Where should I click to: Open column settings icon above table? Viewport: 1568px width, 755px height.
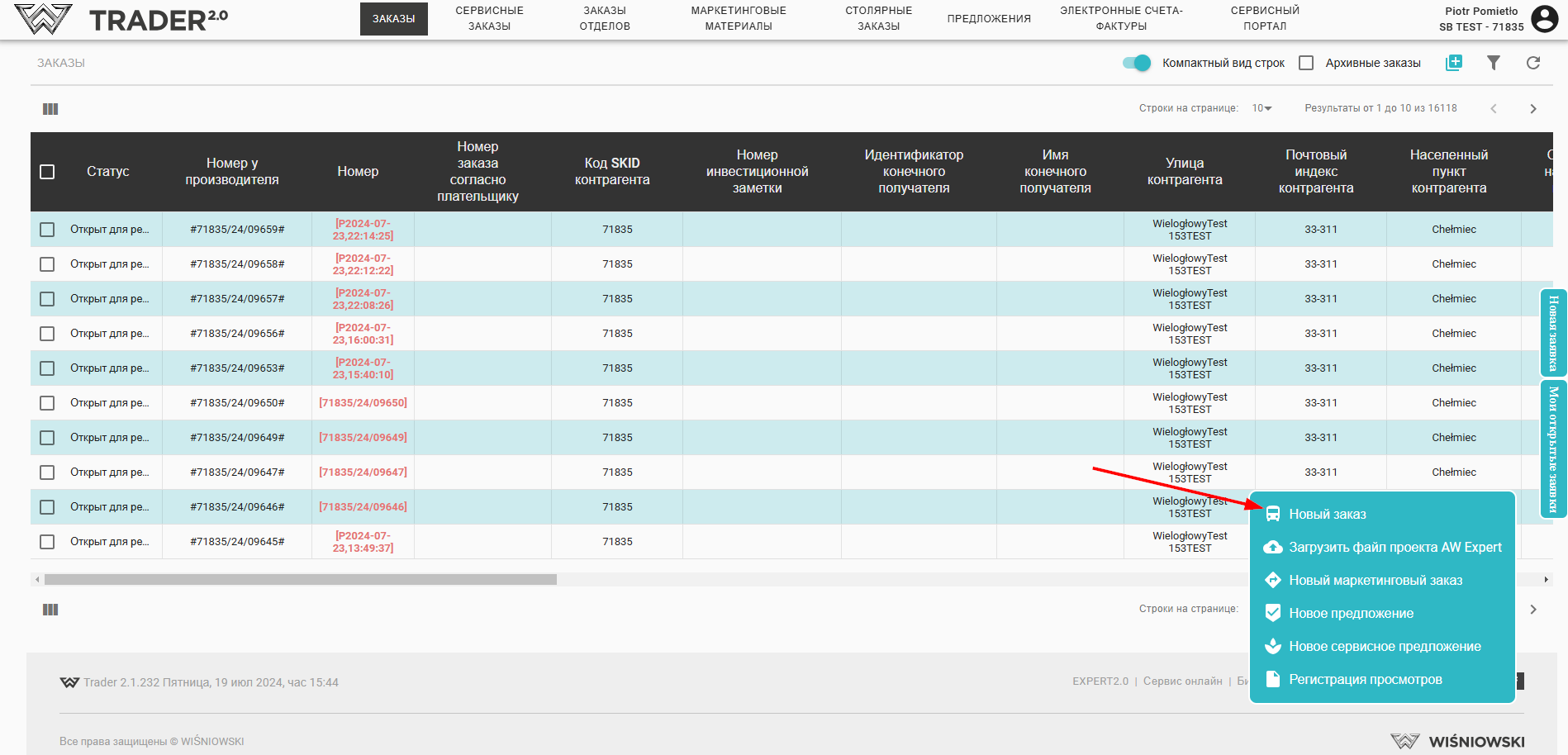(x=50, y=109)
